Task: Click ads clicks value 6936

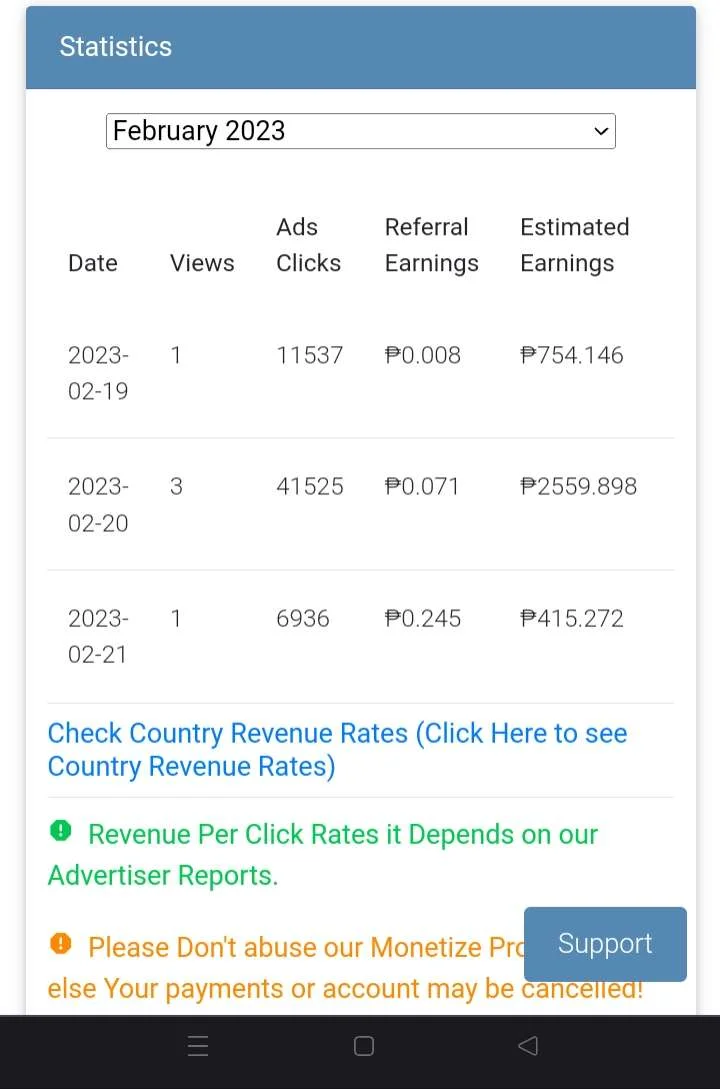Action: click(303, 618)
